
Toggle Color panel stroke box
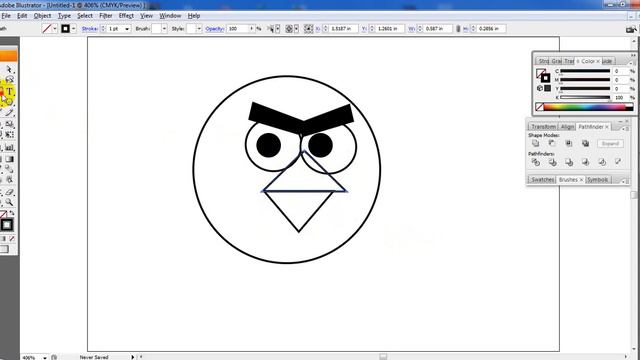545,78
